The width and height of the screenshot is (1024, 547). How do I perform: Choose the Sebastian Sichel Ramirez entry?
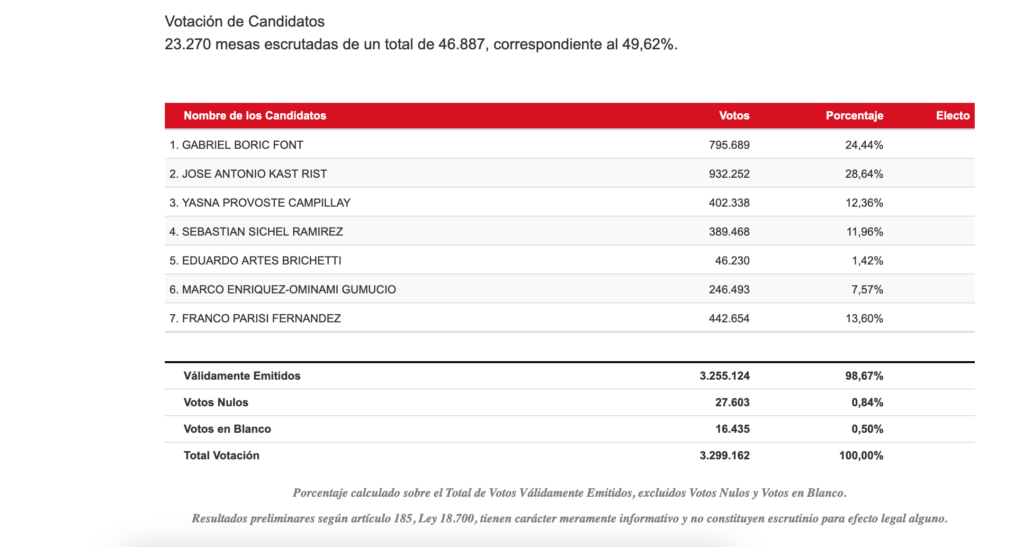point(256,232)
